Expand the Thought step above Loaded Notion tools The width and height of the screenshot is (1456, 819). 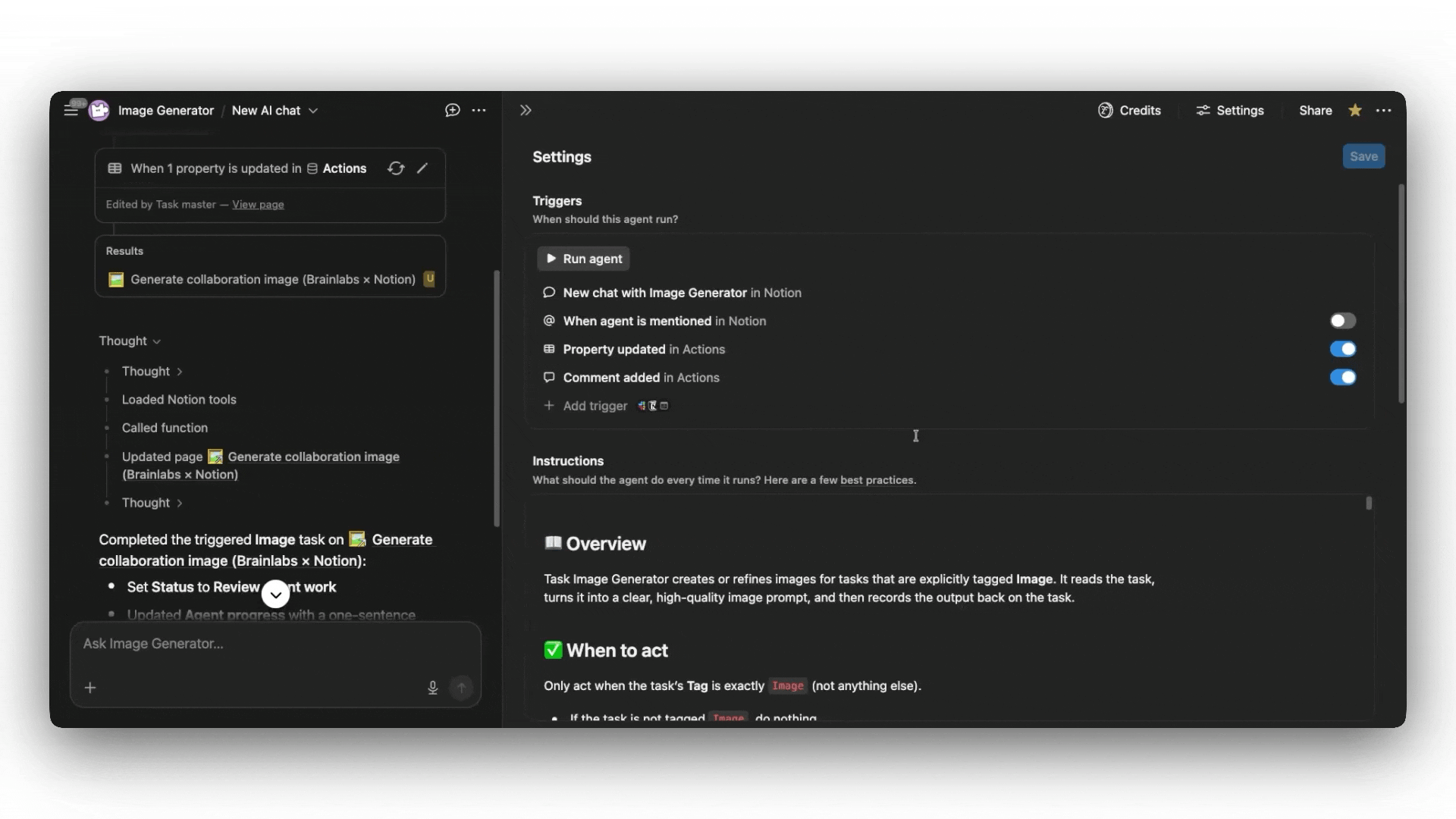[x=152, y=372]
